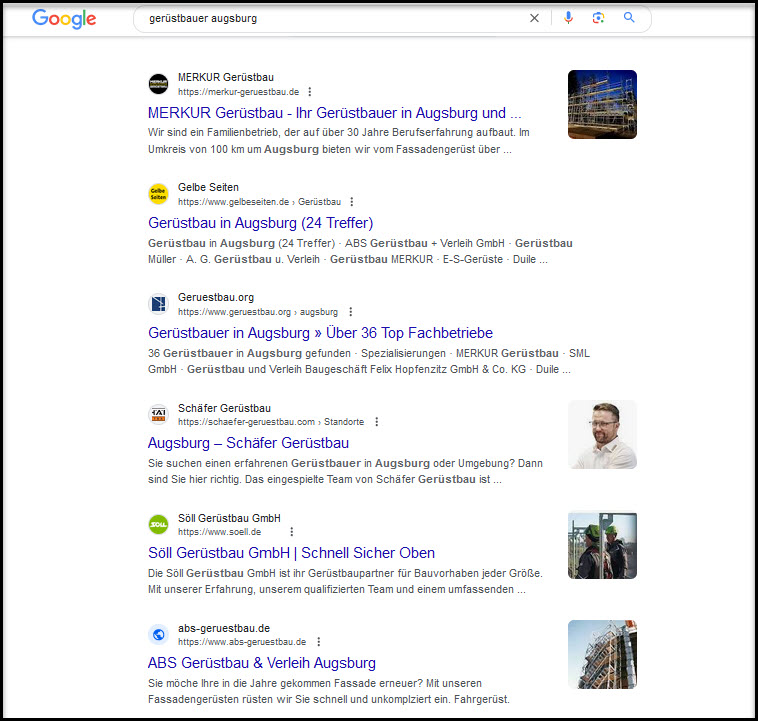The width and height of the screenshot is (758, 721).
Task: Open more options for schaefer-geruestbau.com result
Action: tap(377, 422)
